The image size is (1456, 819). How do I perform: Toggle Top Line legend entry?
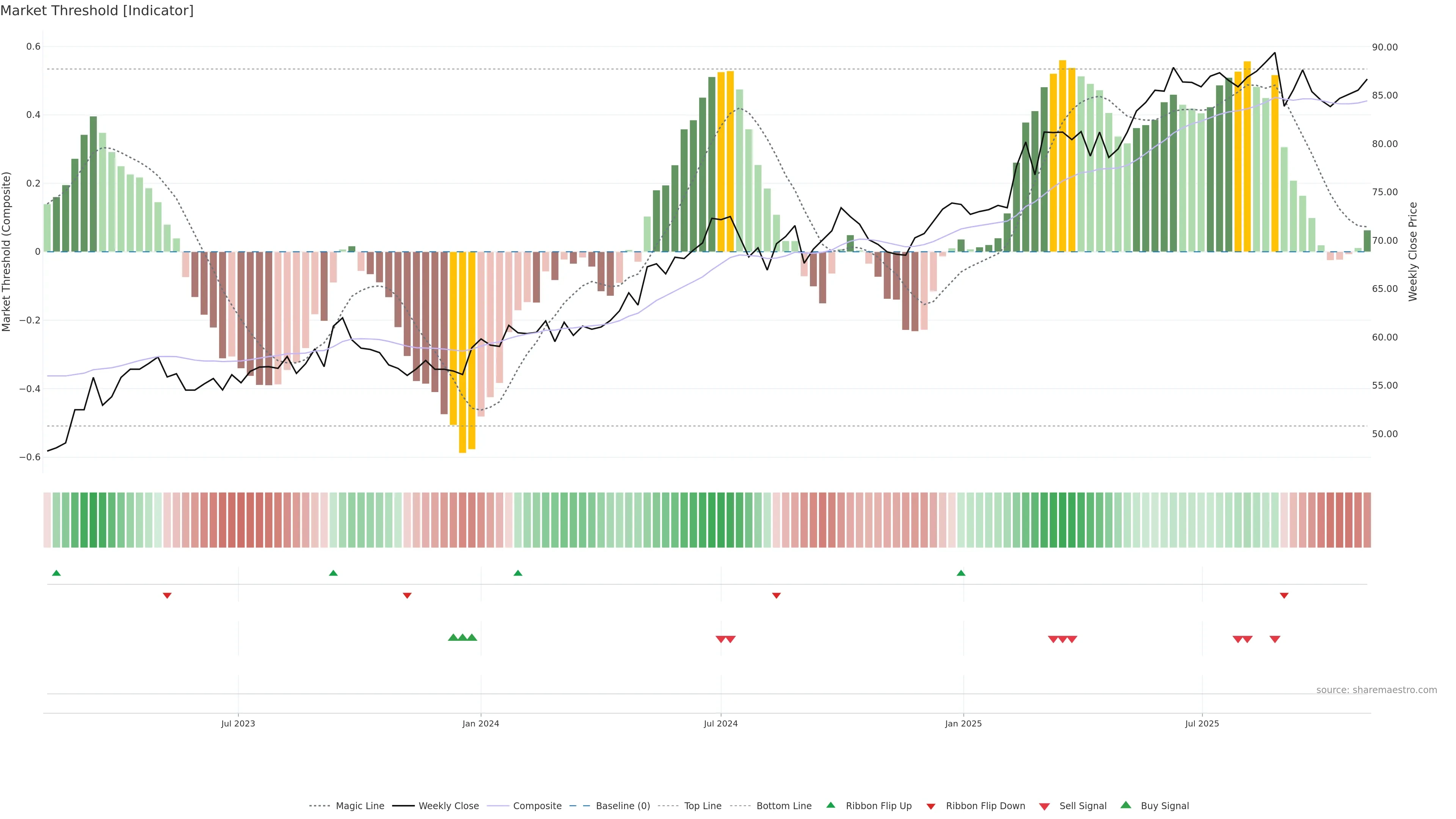[x=703, y=806]
